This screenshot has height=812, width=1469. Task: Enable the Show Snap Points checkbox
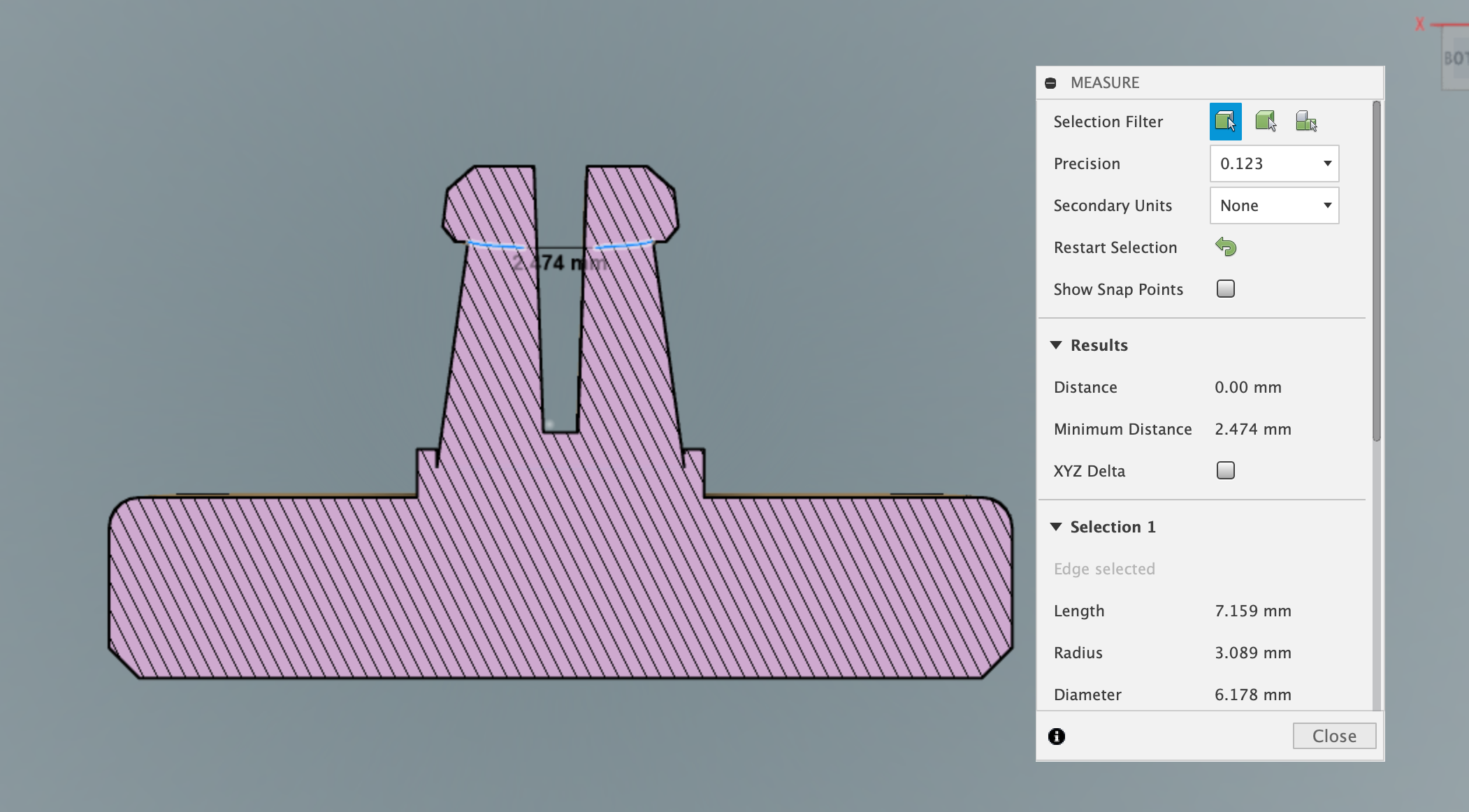pyautogui.click(x=1226, y=289)
